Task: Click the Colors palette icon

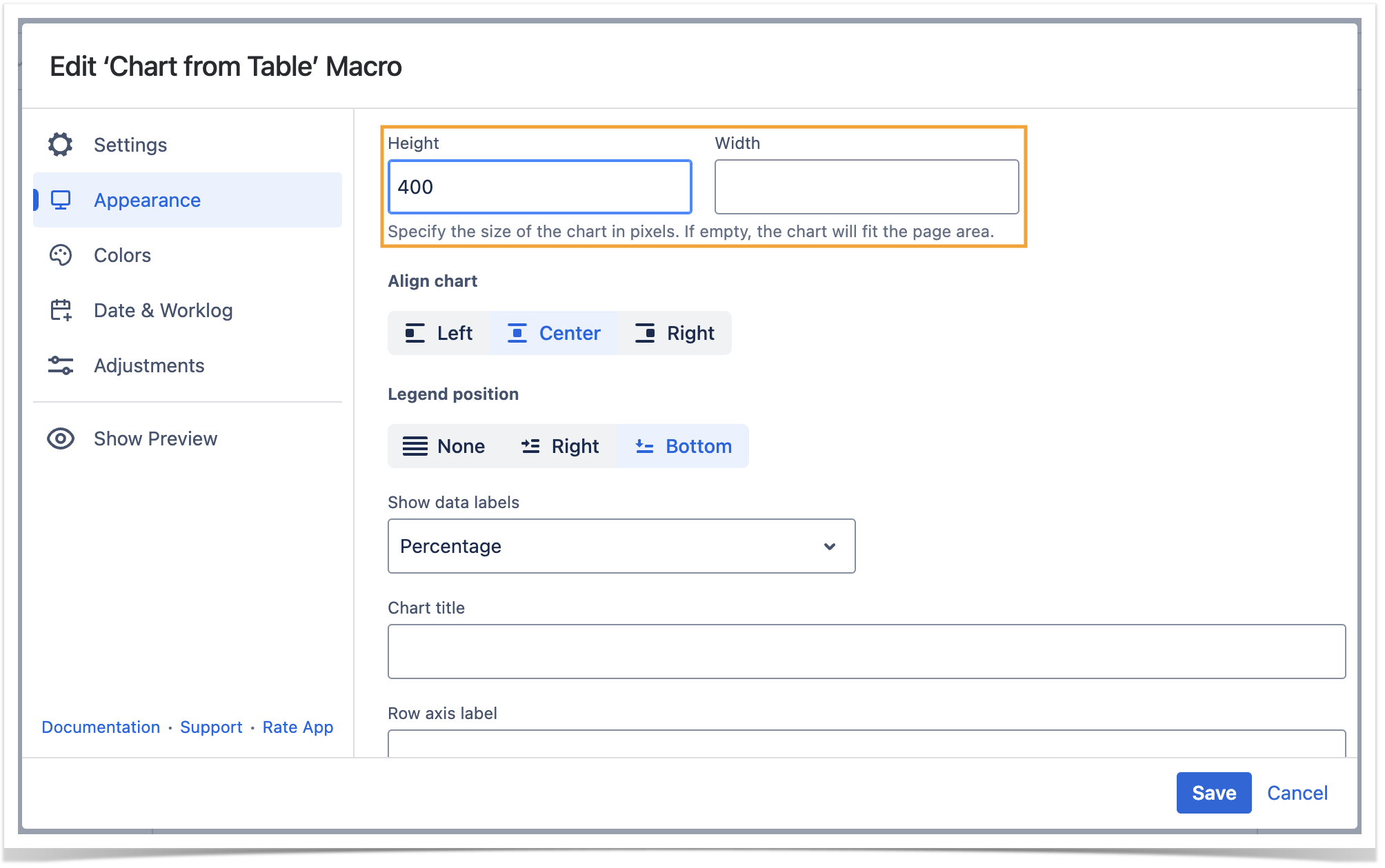Action: pos(61,255)
